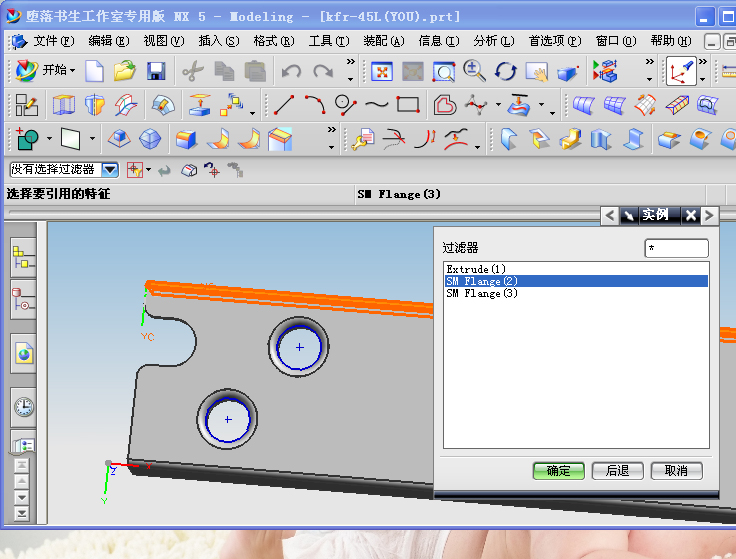This screenshot has height=559, width=736.
Task: Open the WCS orientation coordinate icon
Action: click(681, 71)
